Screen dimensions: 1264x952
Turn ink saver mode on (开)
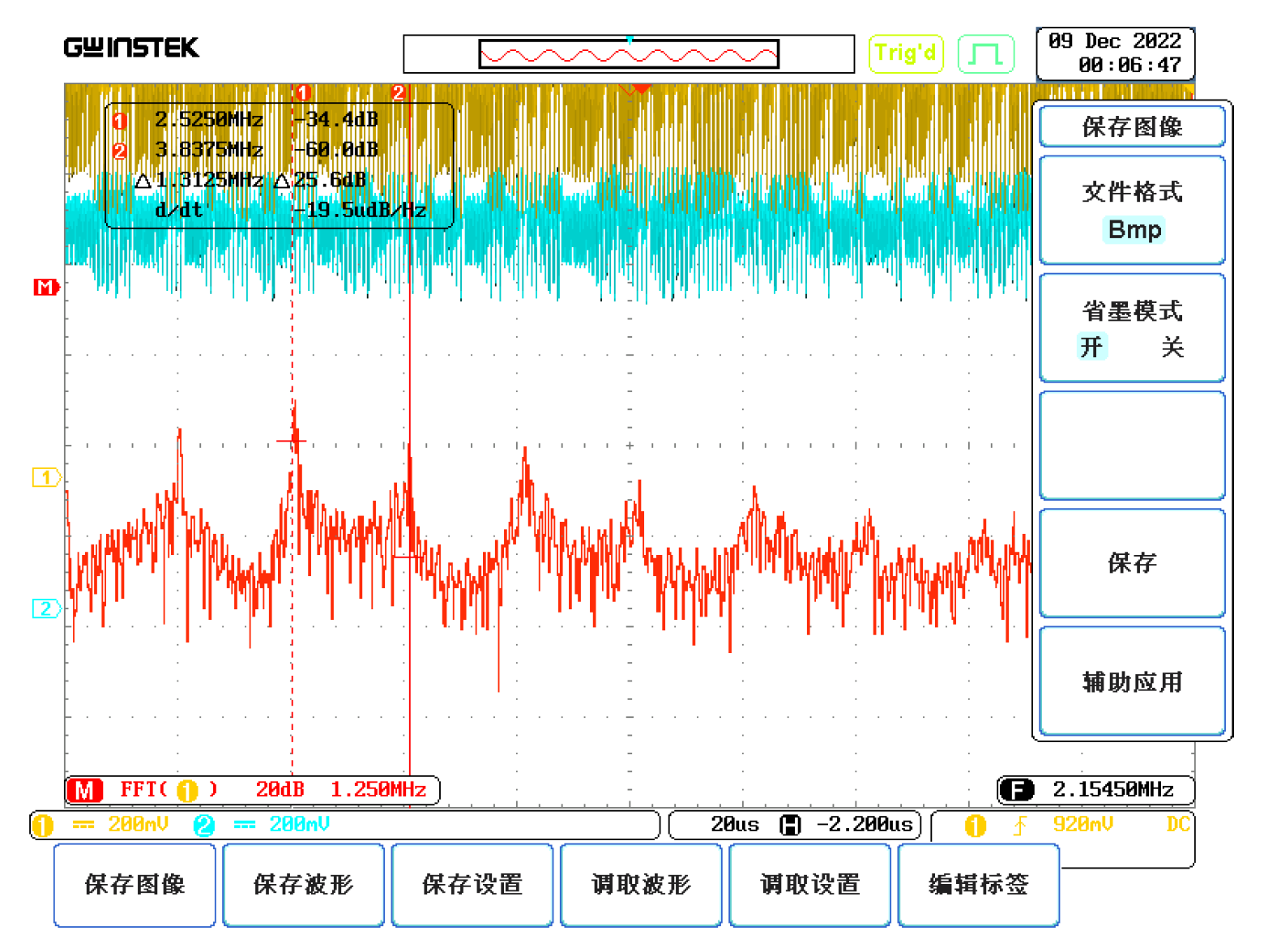tap(1091, 348)
